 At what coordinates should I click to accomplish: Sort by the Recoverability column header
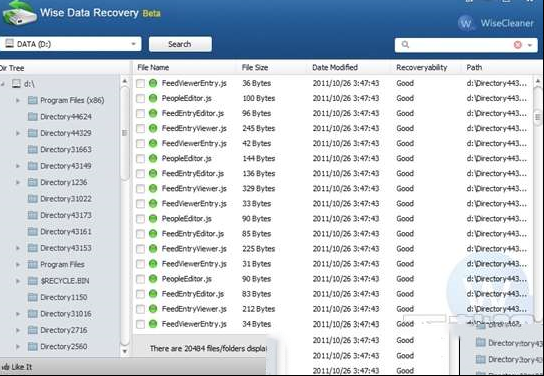click(x=422, y=68)
